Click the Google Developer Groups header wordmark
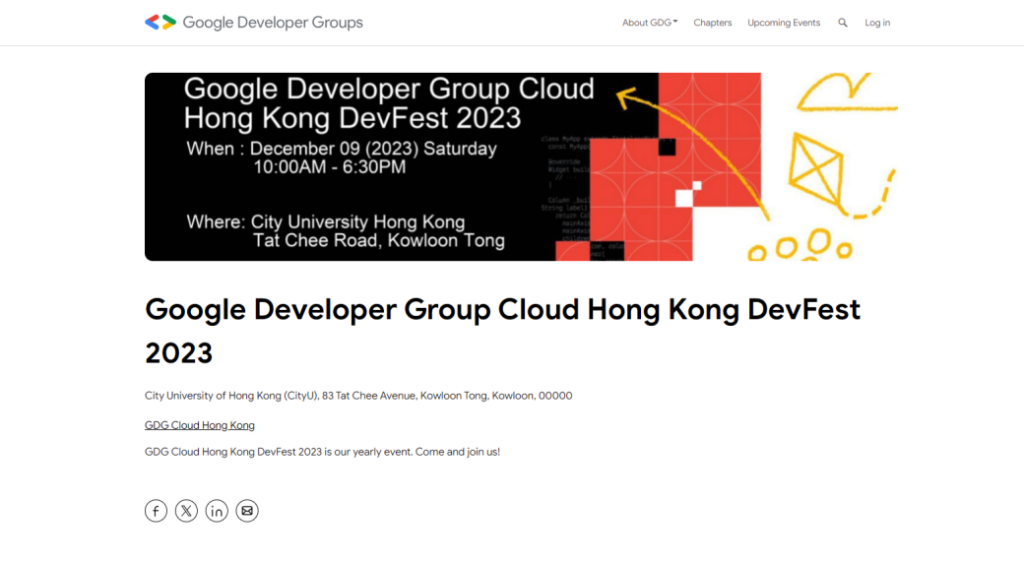This screenshot has height=561, width=1024. [x=272, y=22]
